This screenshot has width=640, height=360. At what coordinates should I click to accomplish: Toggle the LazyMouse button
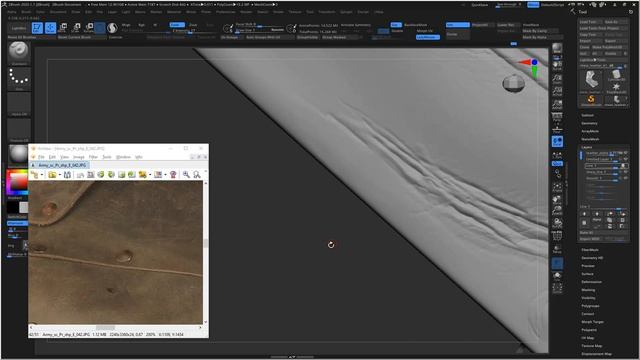[428, 37]
